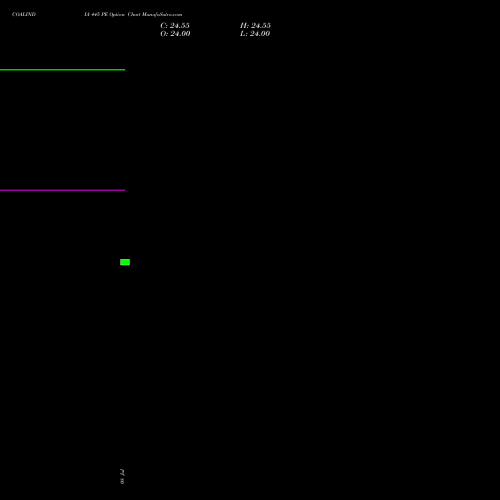The width and height of the screenshot is (500, 500).
Task: Click the green candlestick bar
Action: click(125, 262)
